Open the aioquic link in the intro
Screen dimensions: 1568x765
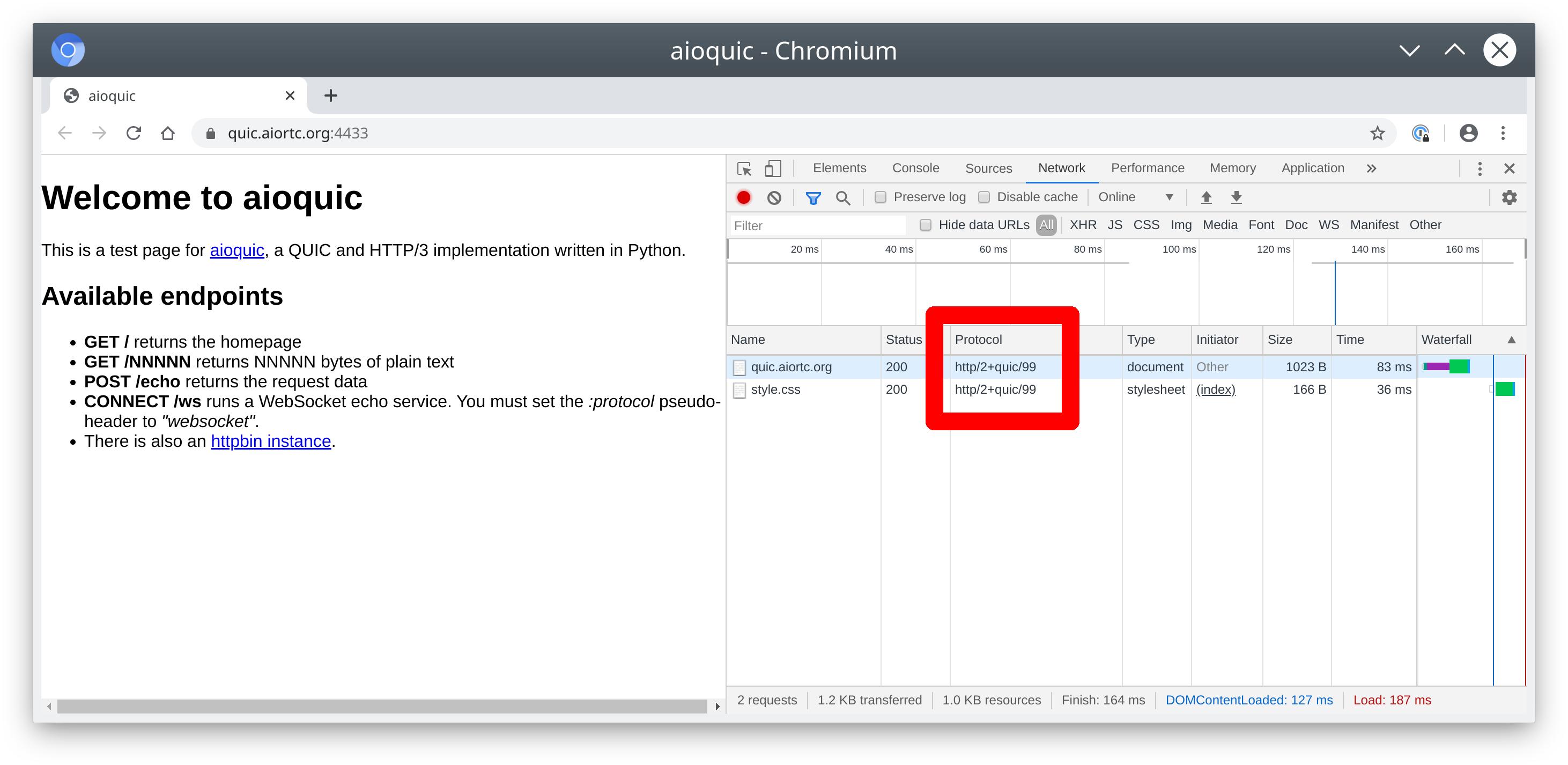click(x=237, y=251)
